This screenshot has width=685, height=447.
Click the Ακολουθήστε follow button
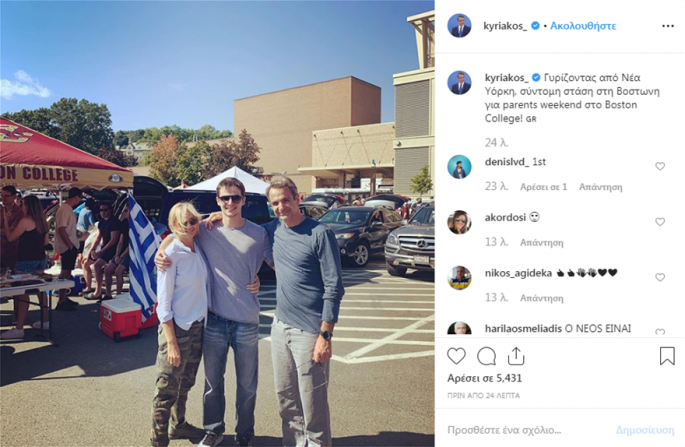[583, 26]
